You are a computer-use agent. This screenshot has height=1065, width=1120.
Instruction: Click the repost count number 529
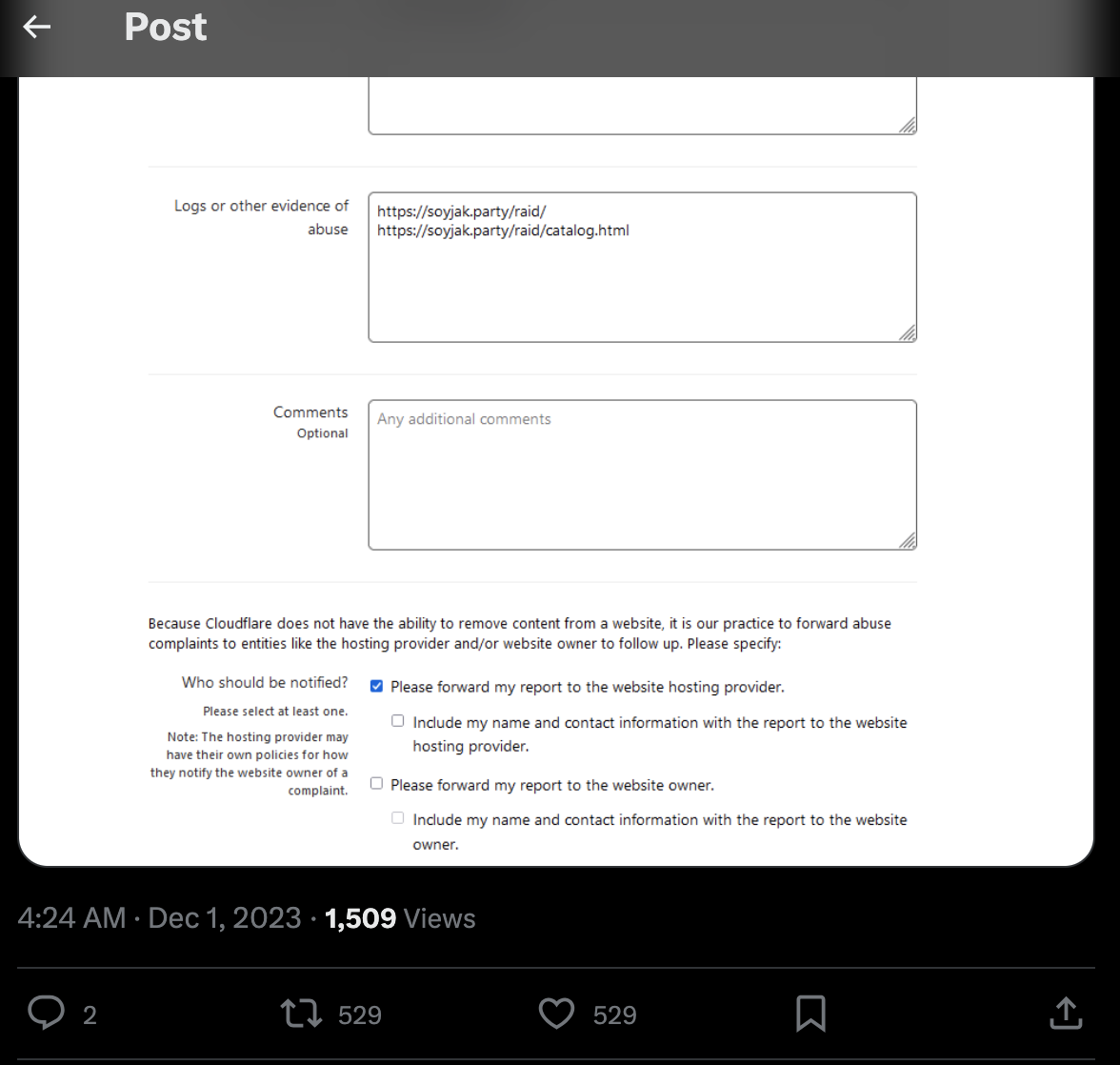click(x=360, y=1015)
